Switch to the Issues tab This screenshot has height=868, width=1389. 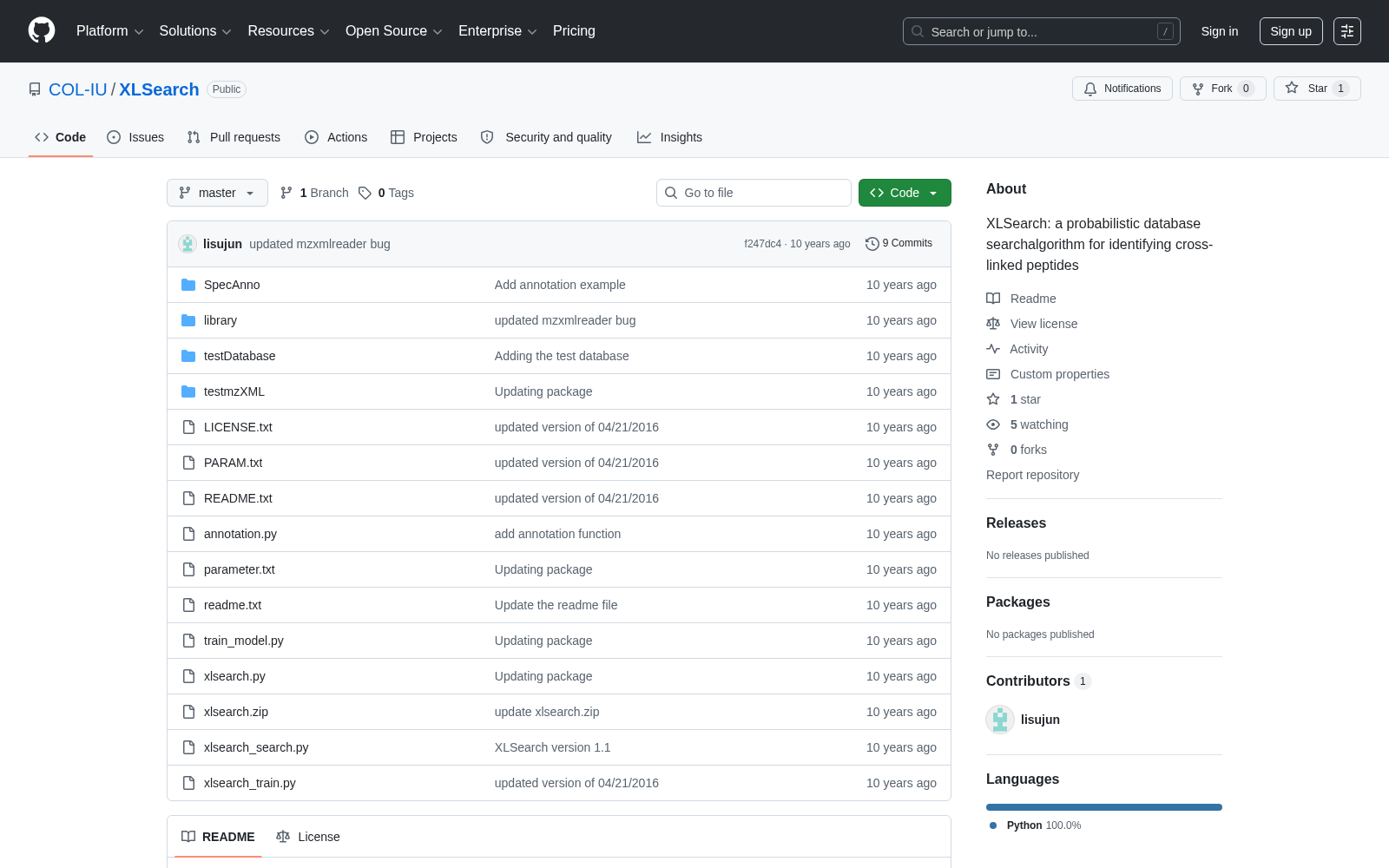point(135,137)
